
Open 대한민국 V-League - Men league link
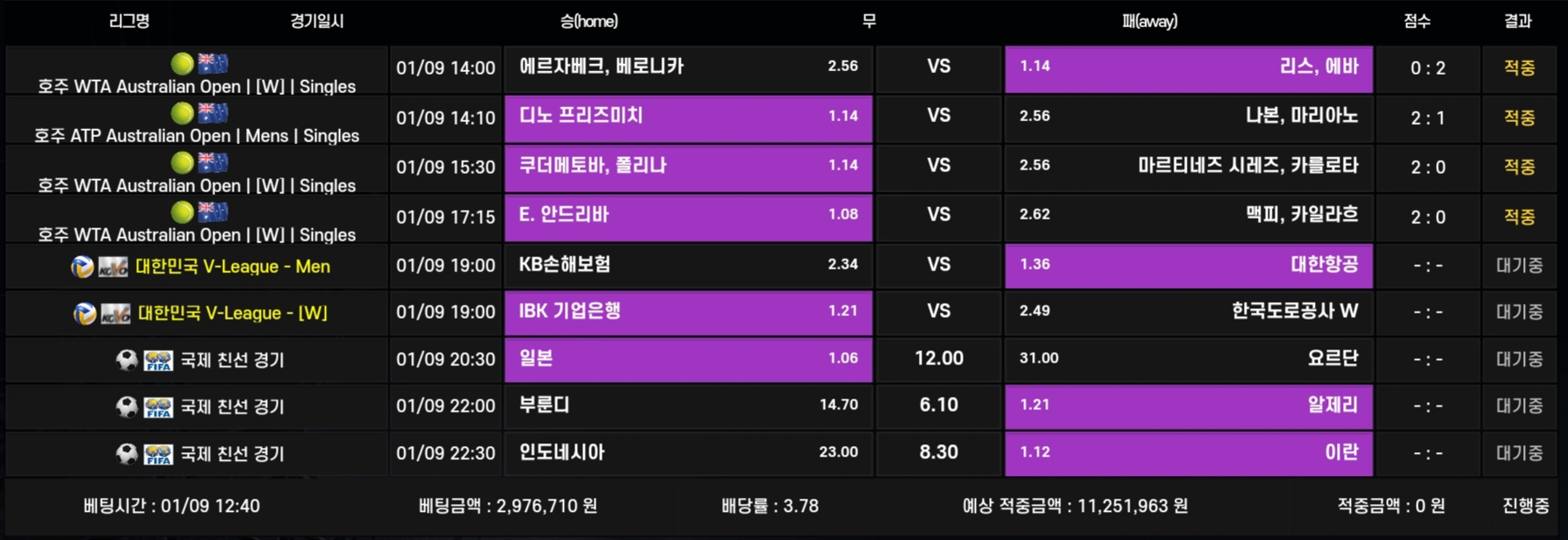(x=233, y=267)
